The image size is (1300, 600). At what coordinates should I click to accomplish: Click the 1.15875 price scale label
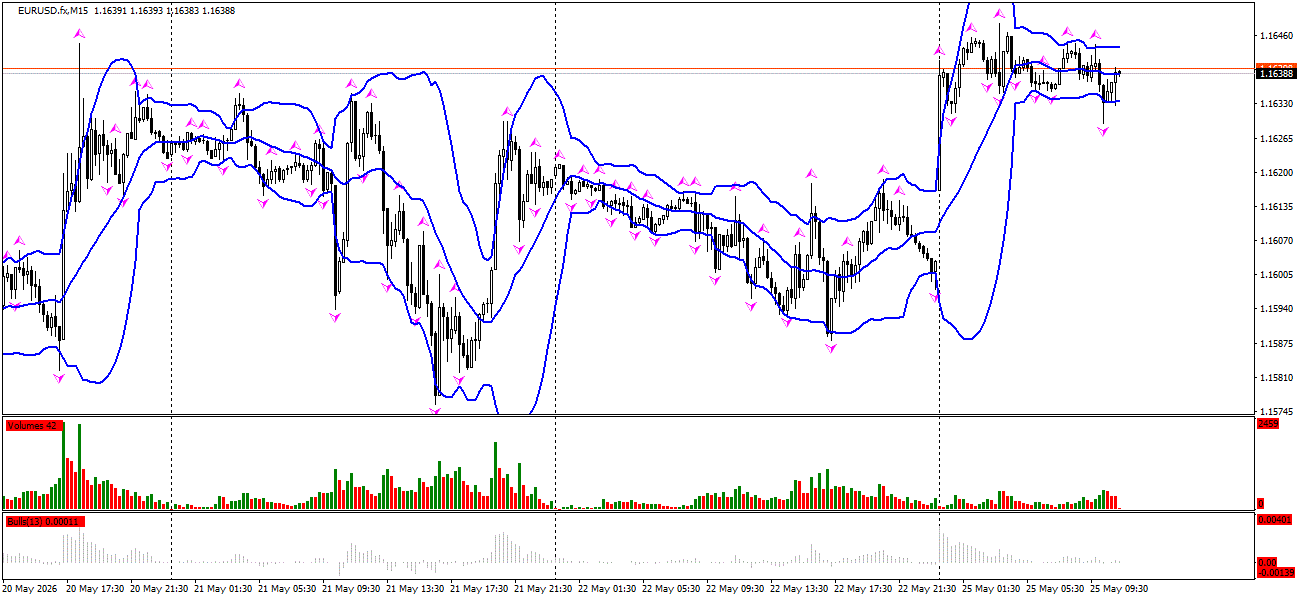(1275, 344)
